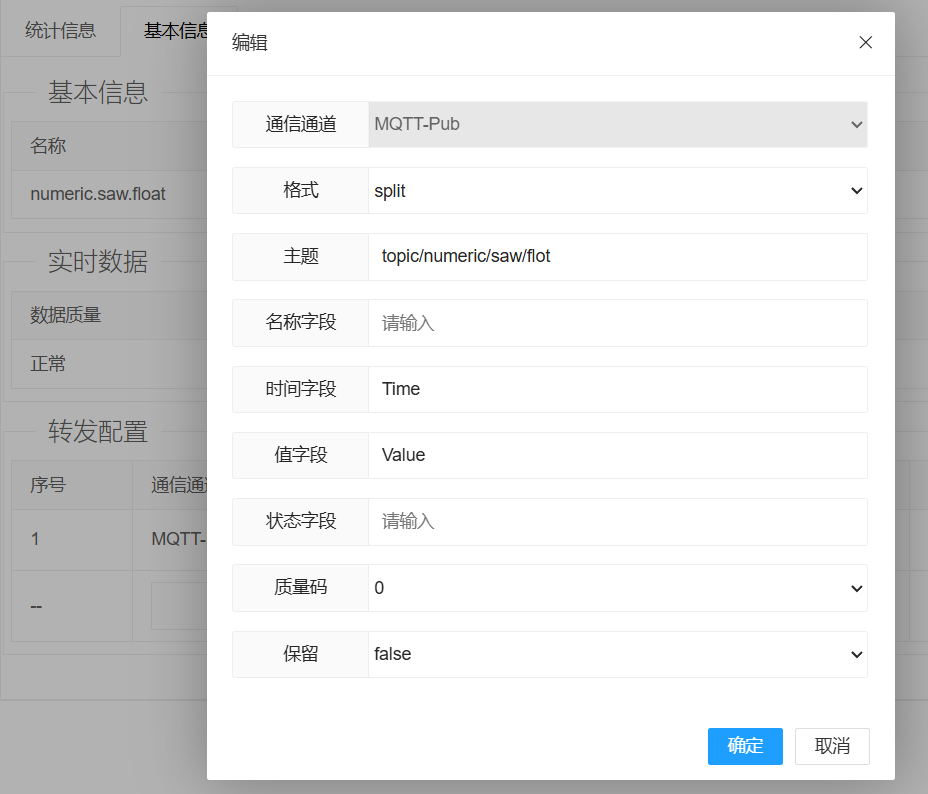Focus the empty 名称字段 input

click(x=617, y=323)
